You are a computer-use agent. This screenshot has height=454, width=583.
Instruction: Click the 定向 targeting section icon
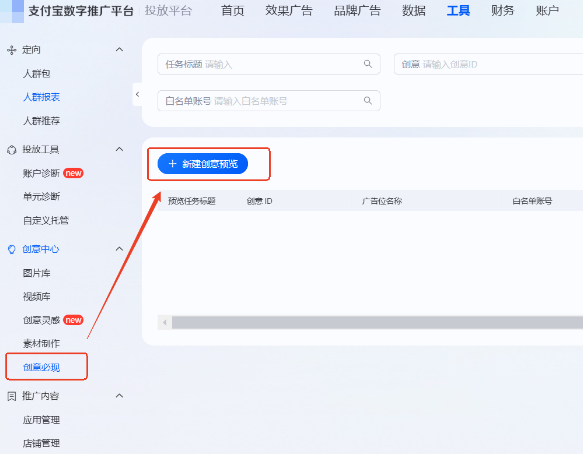click(x=12, y=50)
